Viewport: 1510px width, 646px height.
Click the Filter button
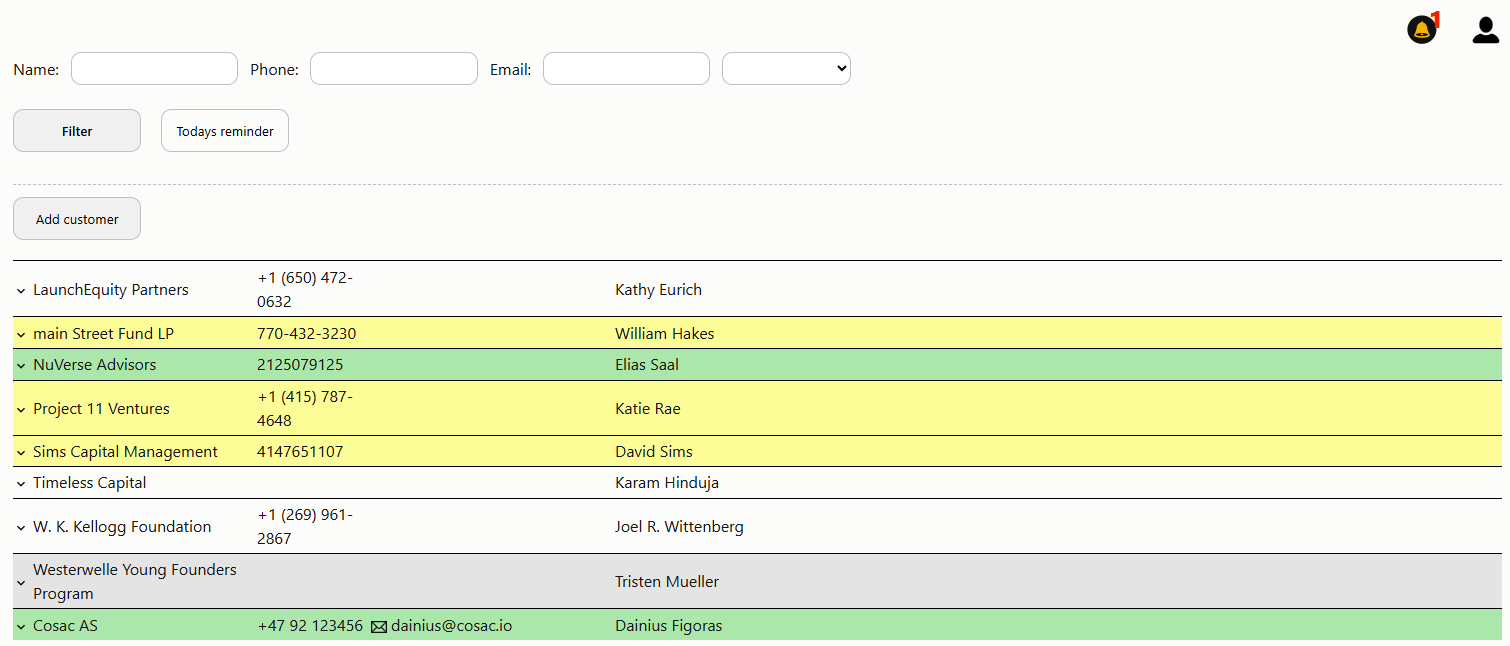(x=77, y=131)
